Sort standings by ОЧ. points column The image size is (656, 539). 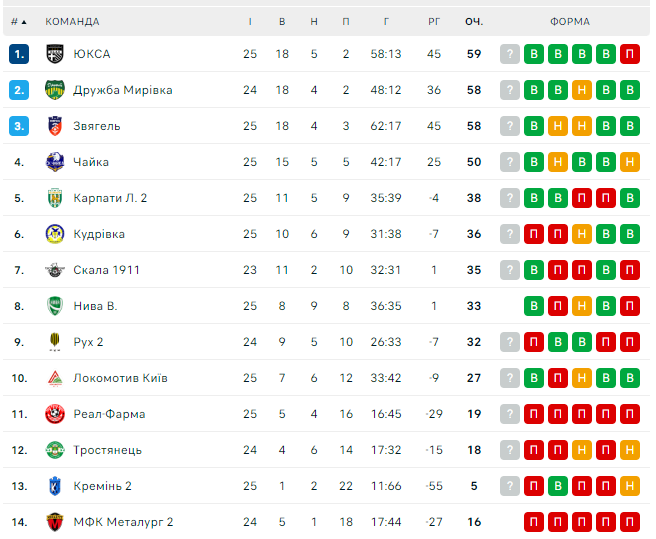tap(474, 21)
